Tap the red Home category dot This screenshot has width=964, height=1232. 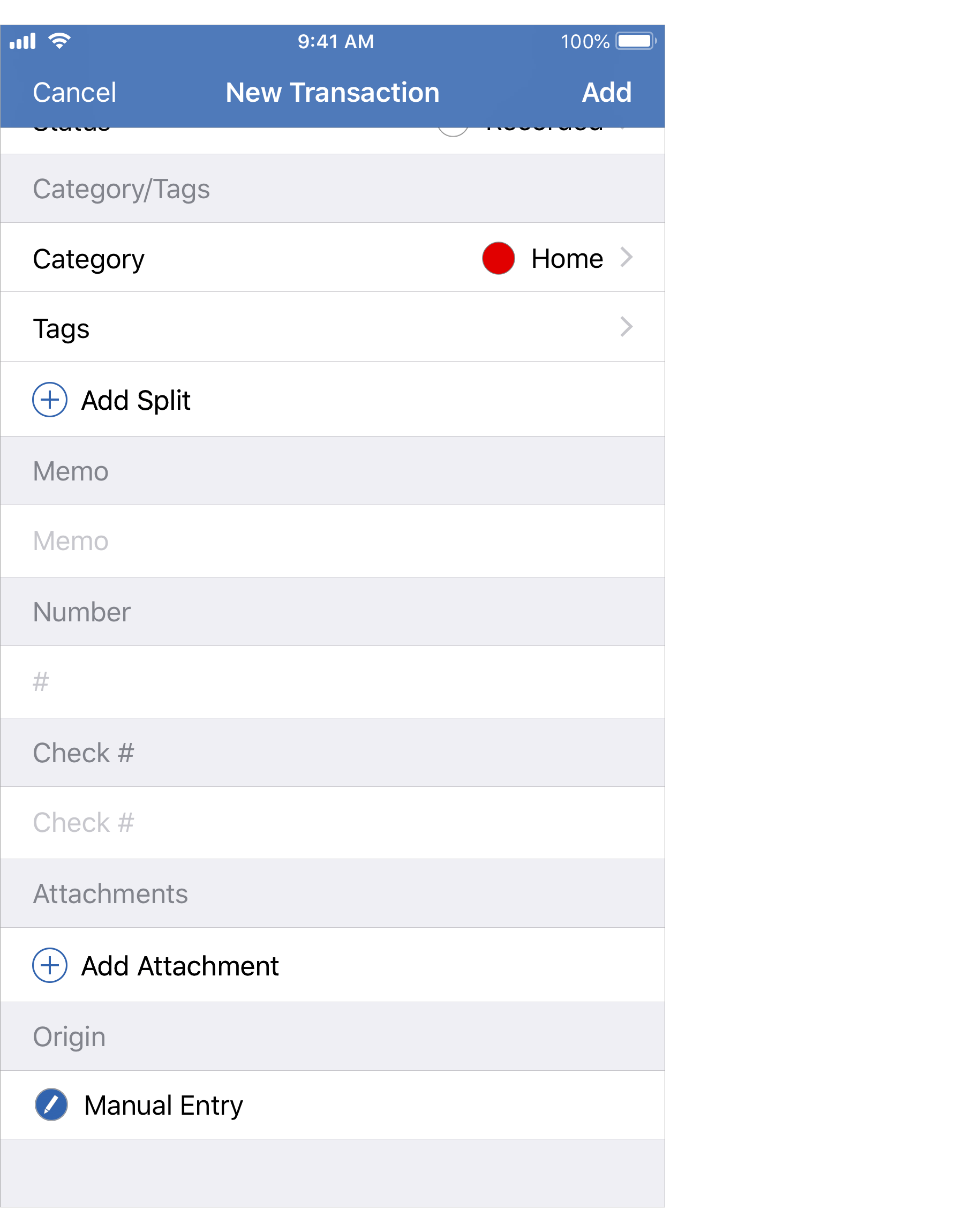tap(499, 259)
